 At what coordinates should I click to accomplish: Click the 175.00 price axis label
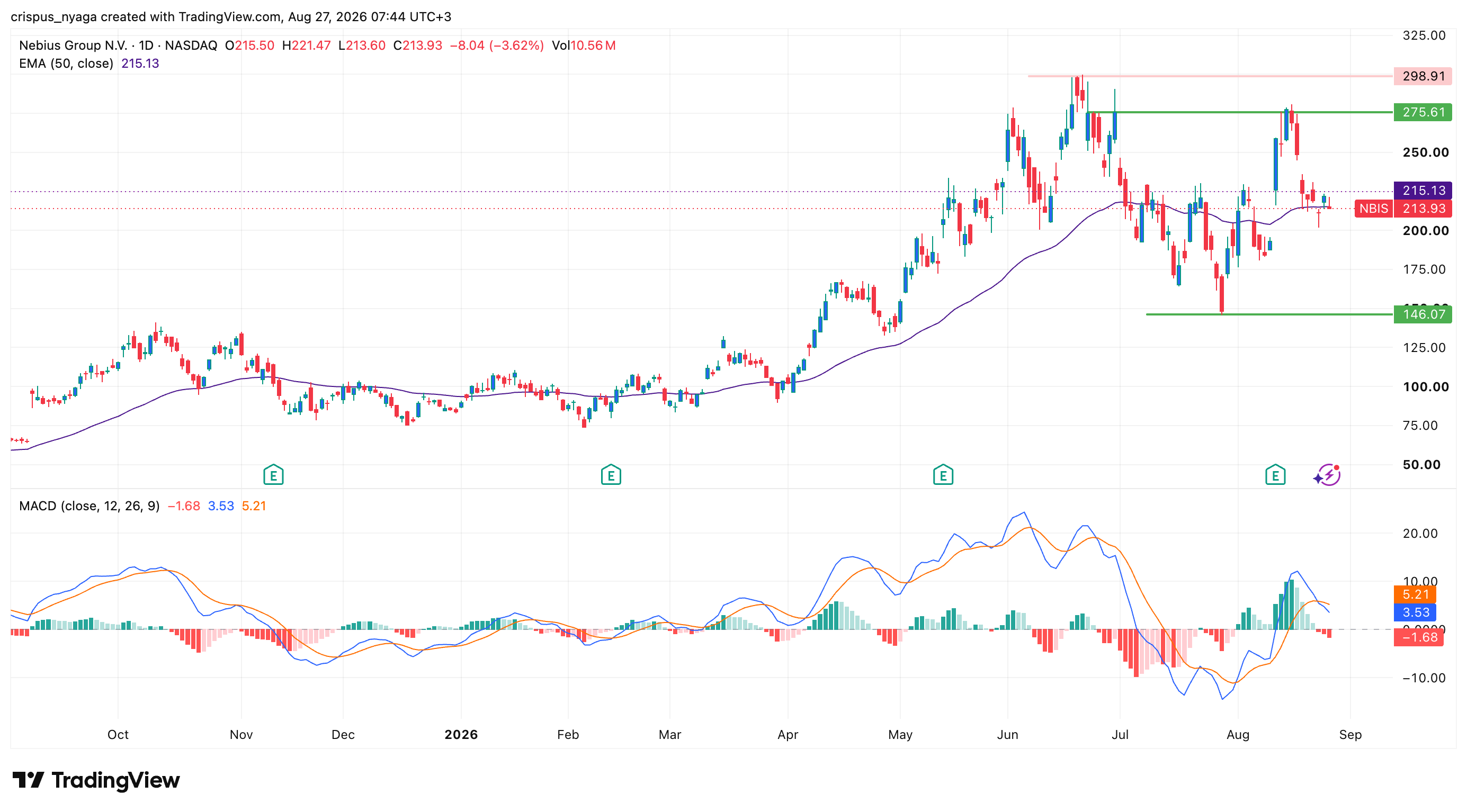[1424, 269]
